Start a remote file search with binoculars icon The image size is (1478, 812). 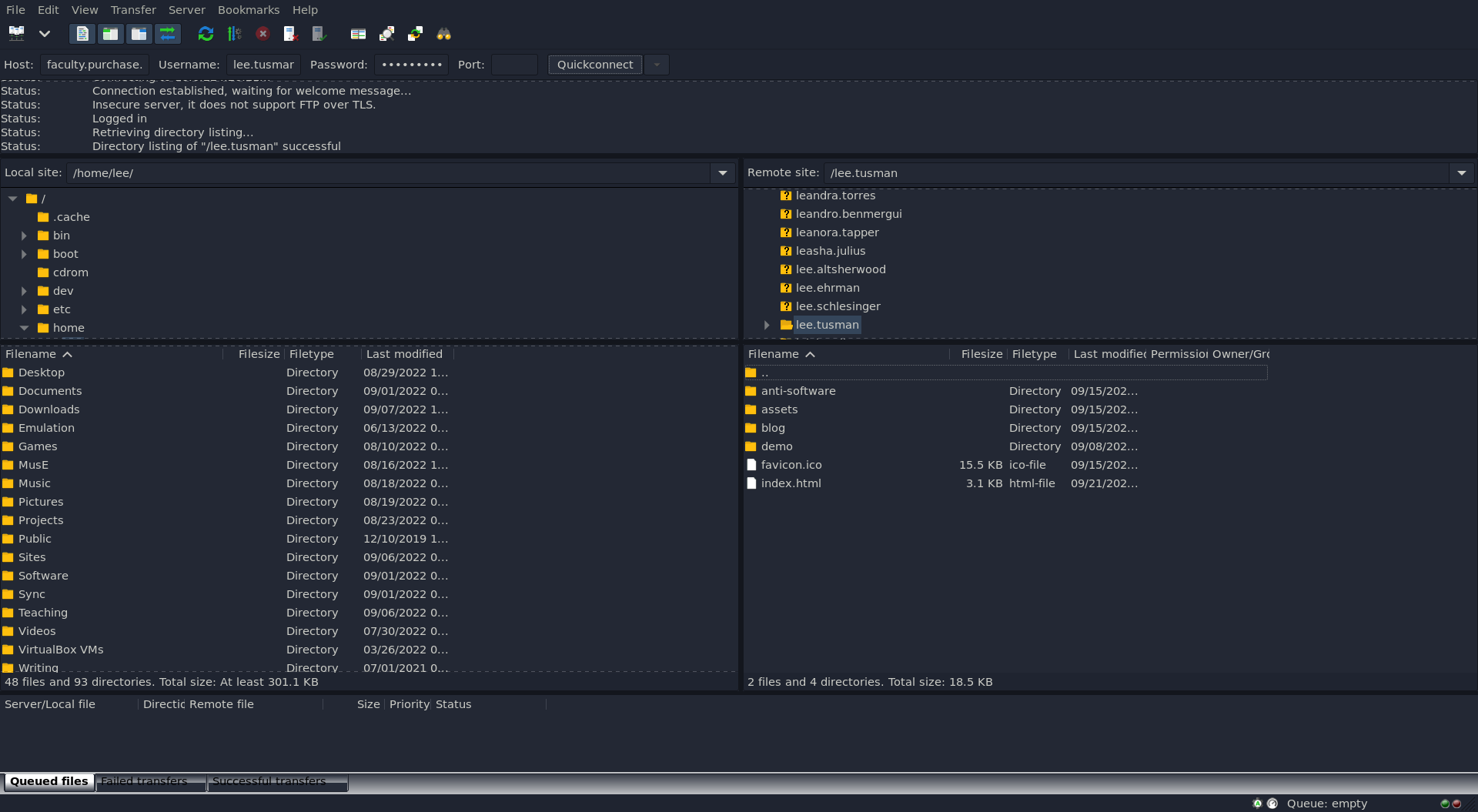pyautogui.click(x=443, y=34)
